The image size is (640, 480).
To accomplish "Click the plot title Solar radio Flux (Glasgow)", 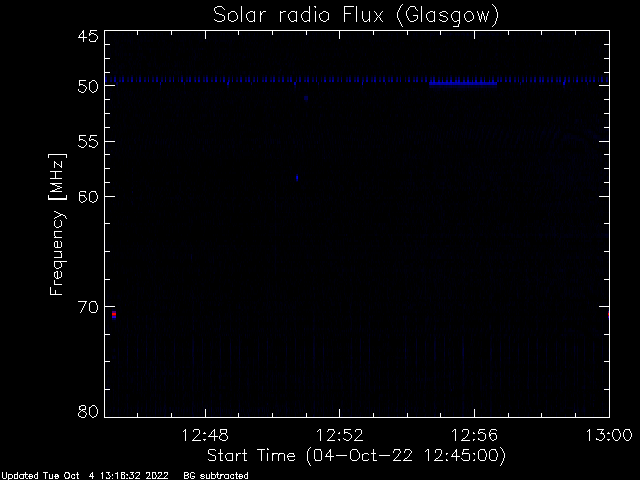I will (356, 16).
